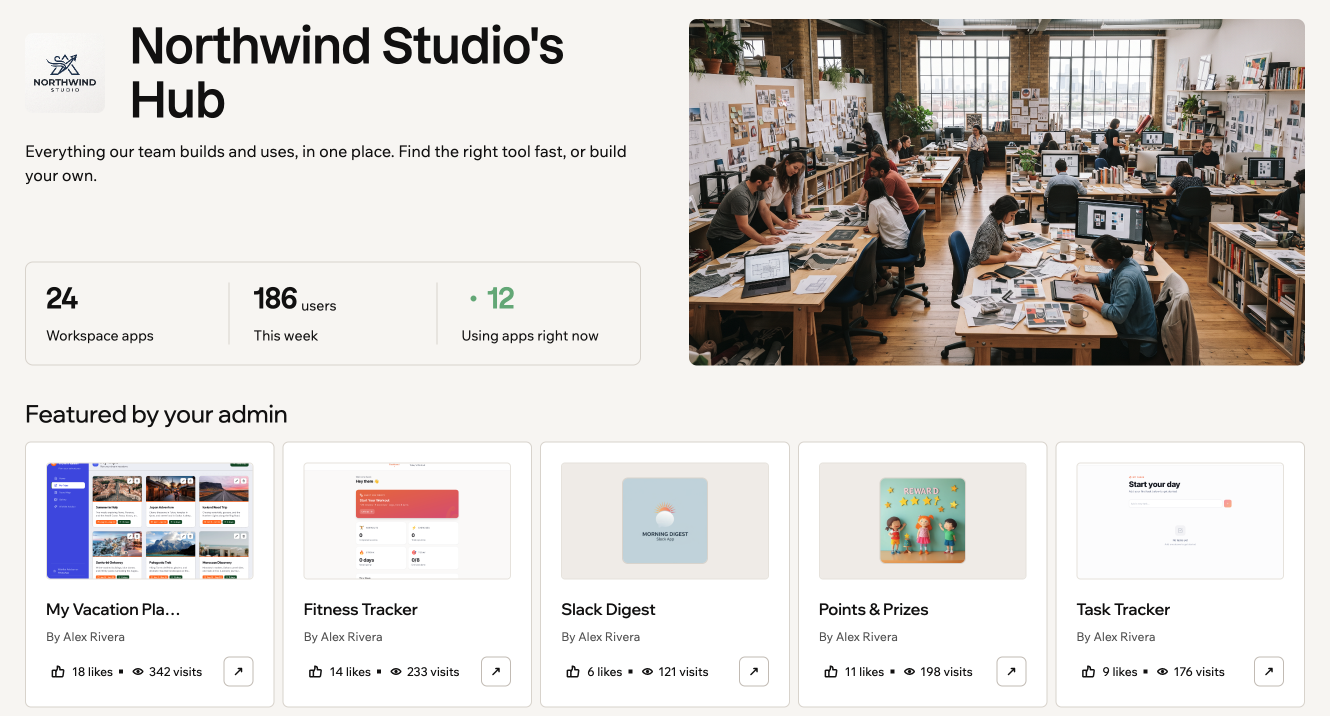Click the 176 visits count
The image size is (1330, 716).
pyautogui.click(x=1199, y=672)
